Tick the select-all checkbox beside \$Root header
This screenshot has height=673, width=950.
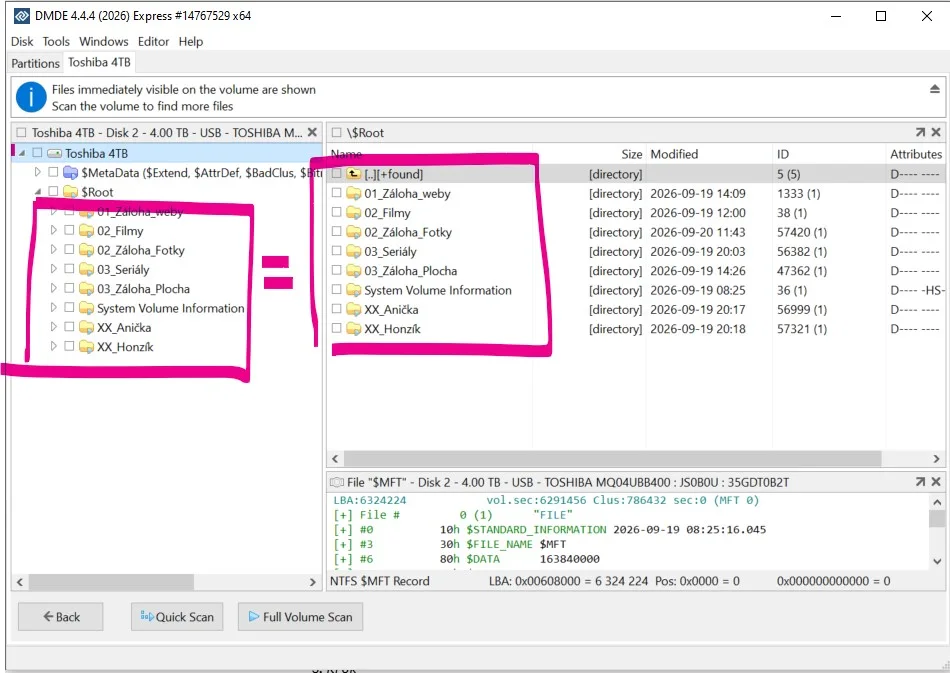click(336, 132)
